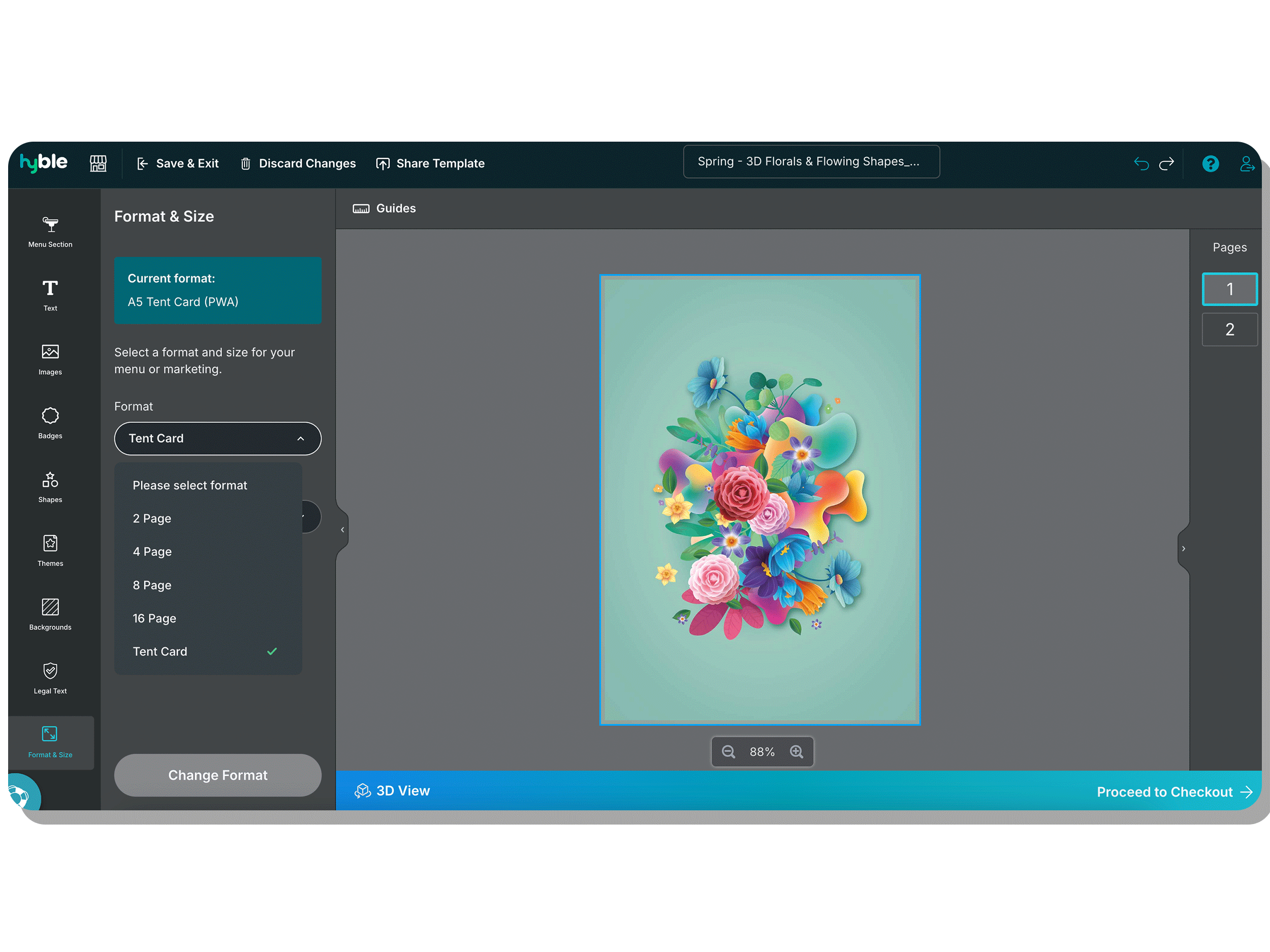The image size is (1270, 952).
Task: Open the Images panel
Action: (50, 358)
